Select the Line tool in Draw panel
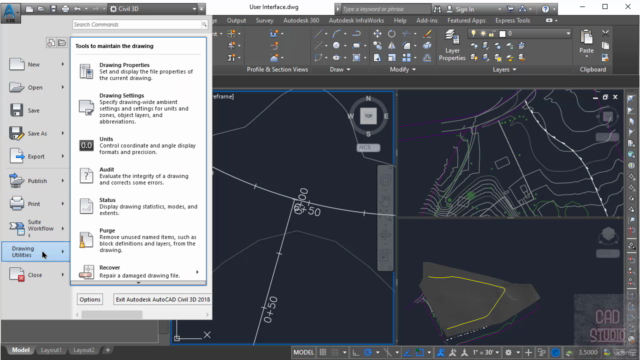This screenshot has height=360, width=640. pyautogui.click(x=319, y=33)
